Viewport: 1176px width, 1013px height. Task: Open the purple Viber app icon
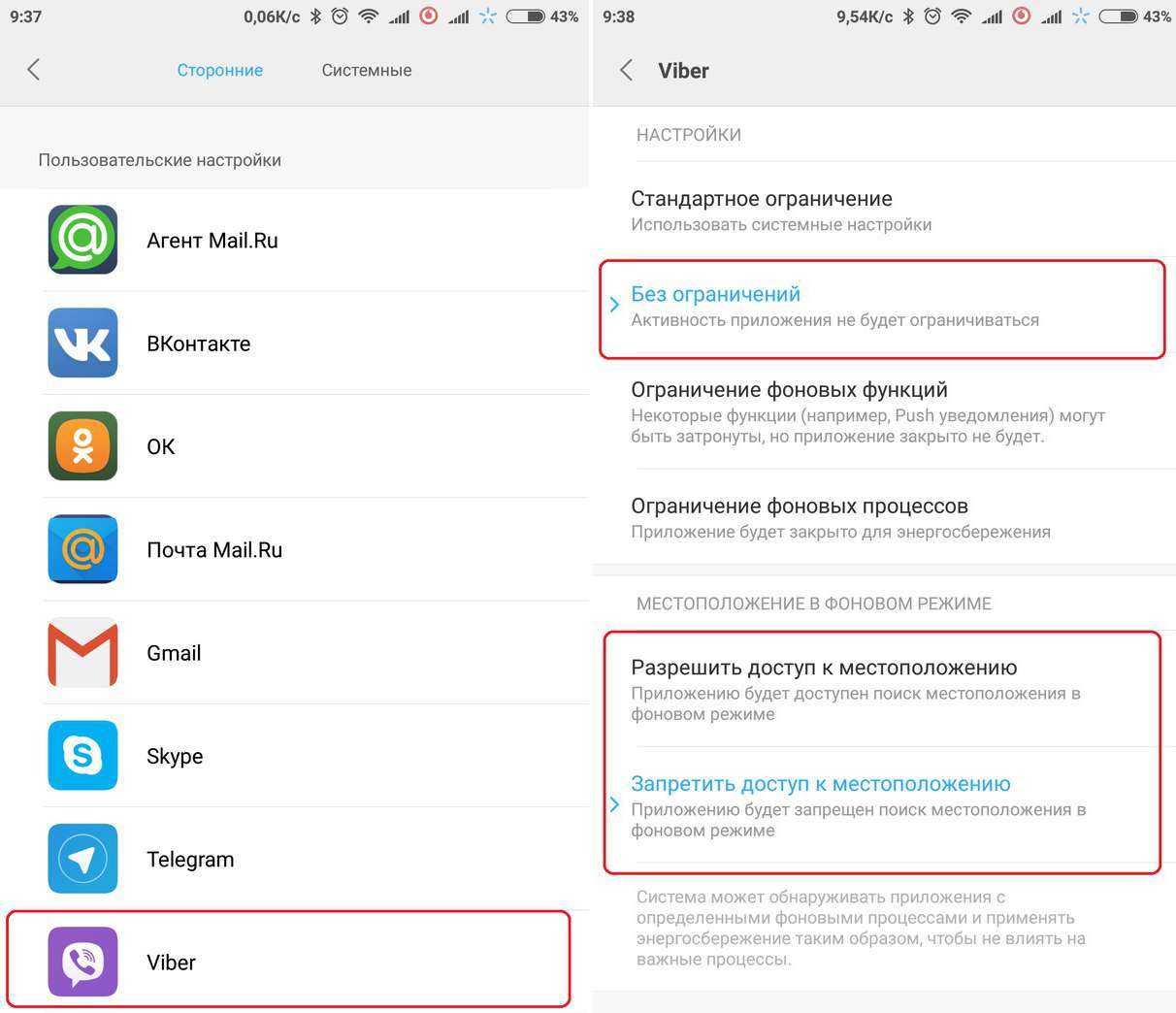(x=83, y=962)
